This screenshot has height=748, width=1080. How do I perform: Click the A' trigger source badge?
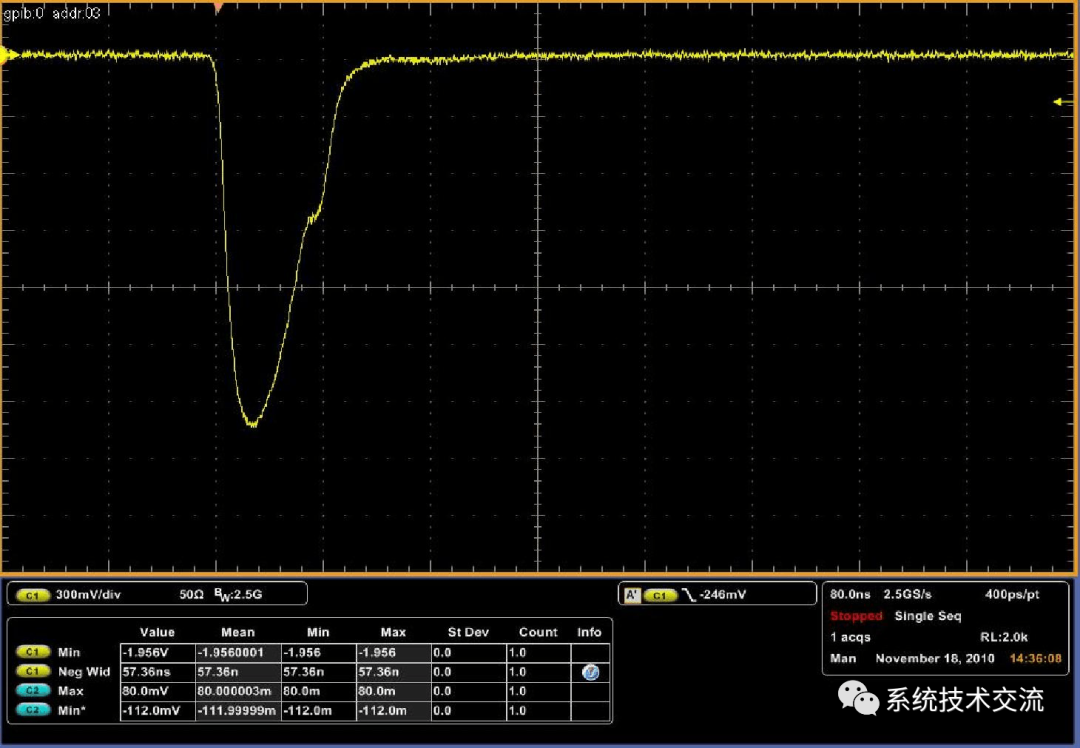click(631, 594)
